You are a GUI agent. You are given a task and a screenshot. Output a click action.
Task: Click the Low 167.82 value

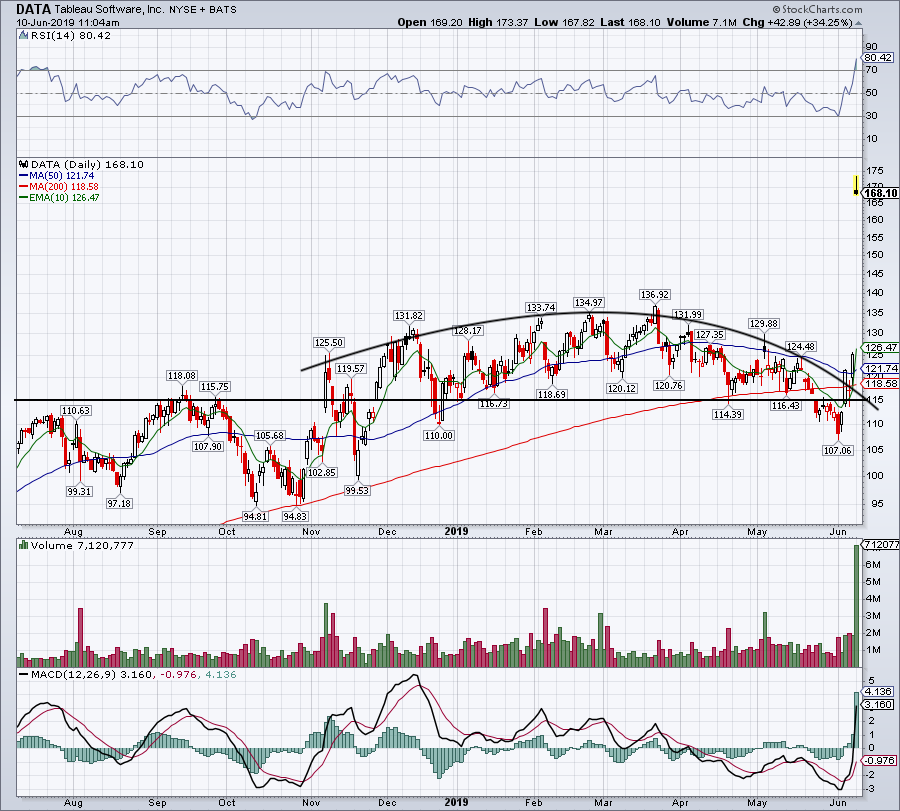click(x=565, y=22)
